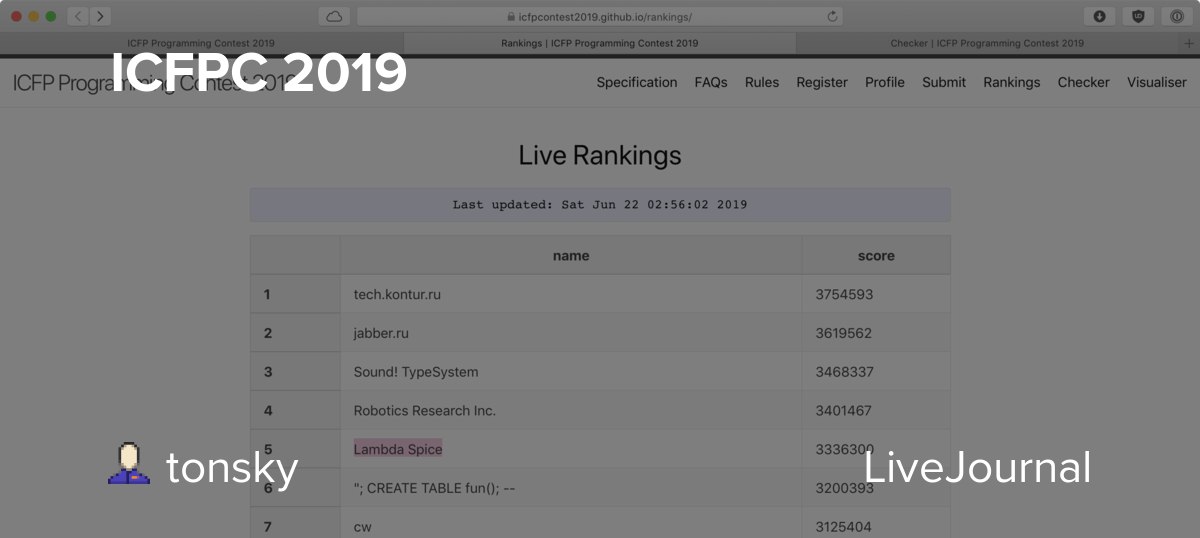Add a new tab with the plus button
Image resolution: width=1200 pixels, height=538 pixels.
click(x=1189, y=43)
